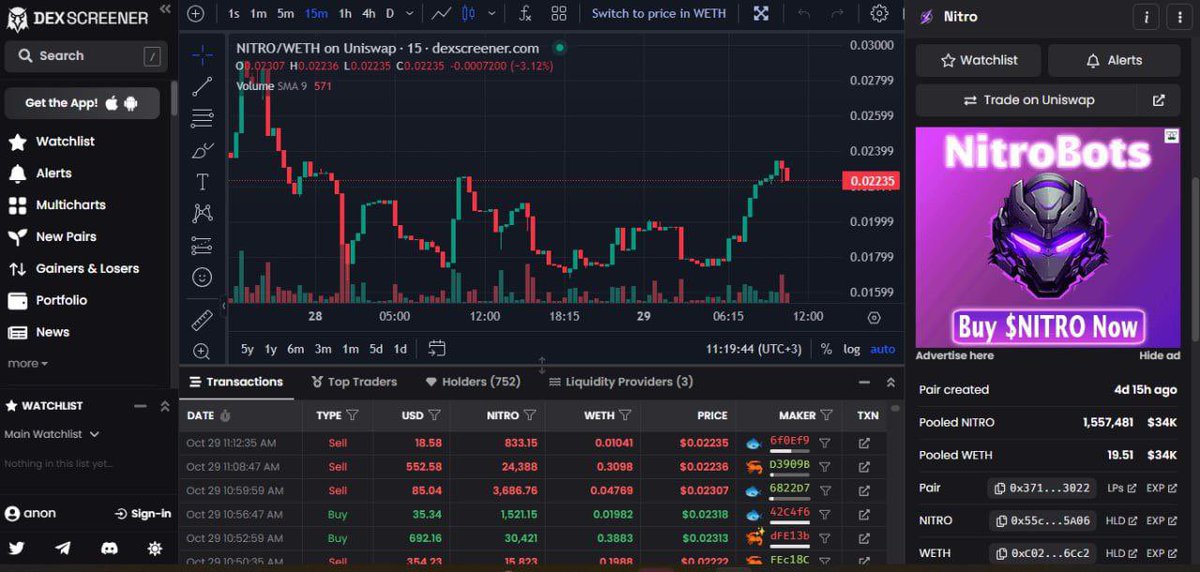Switch to the Holders (752) tab
The width and height of the screenshot is (1200, 572).
pos(473,382)
